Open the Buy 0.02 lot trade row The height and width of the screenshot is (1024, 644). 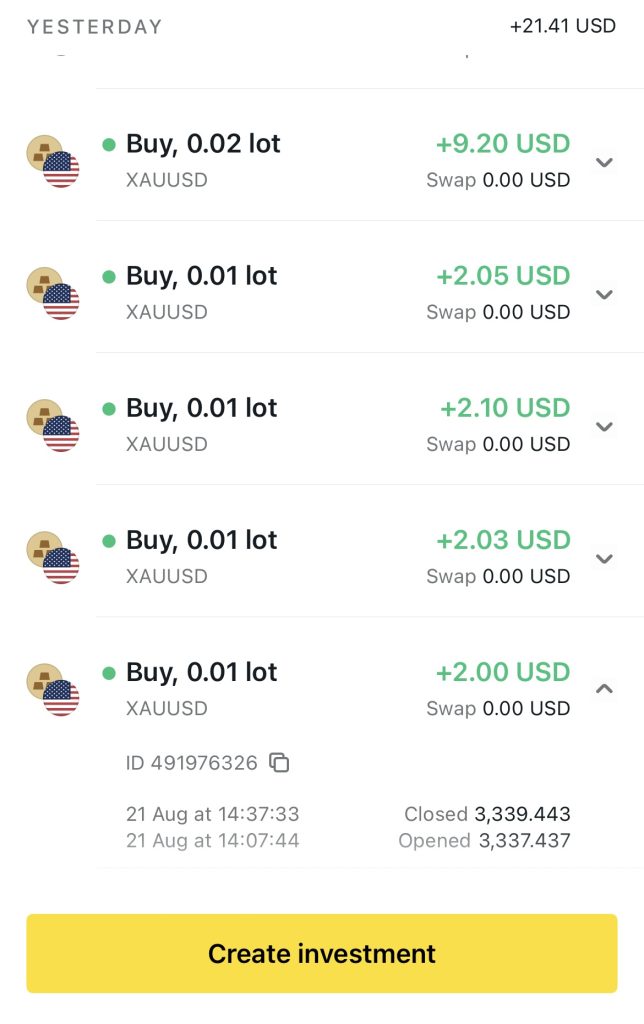coord(203,144)
